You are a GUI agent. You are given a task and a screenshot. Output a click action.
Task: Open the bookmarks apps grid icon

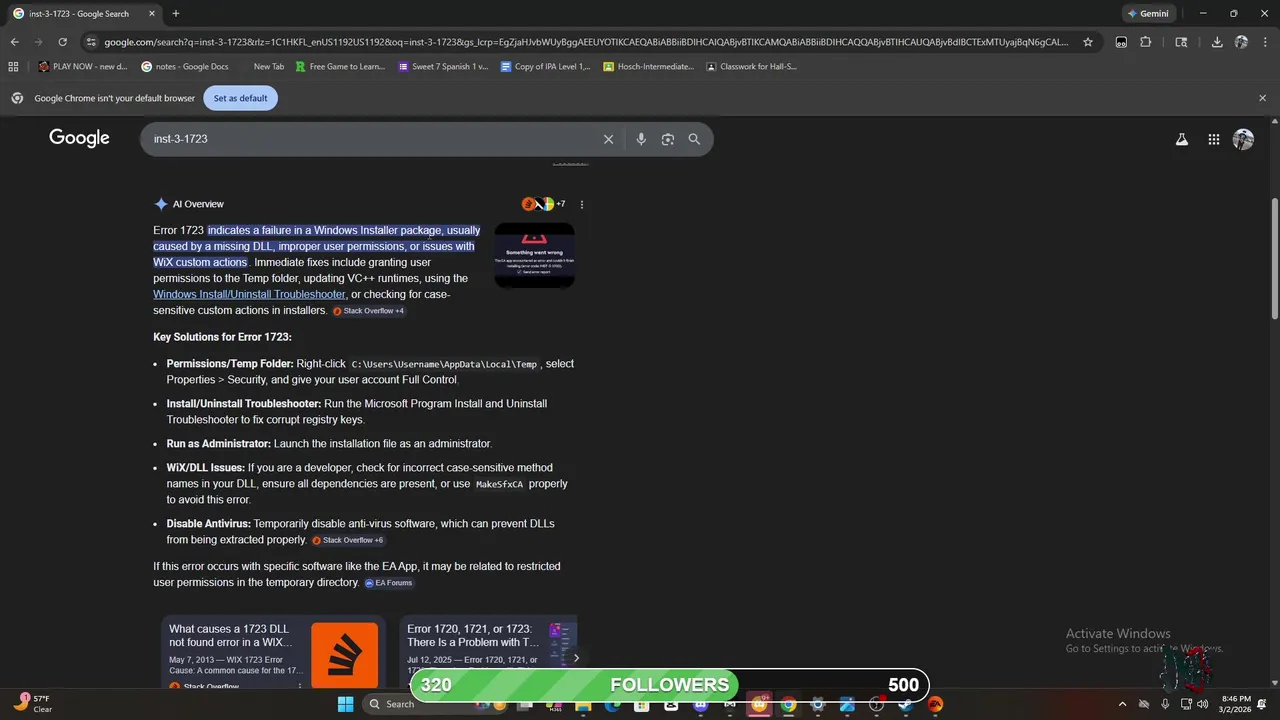13,66
